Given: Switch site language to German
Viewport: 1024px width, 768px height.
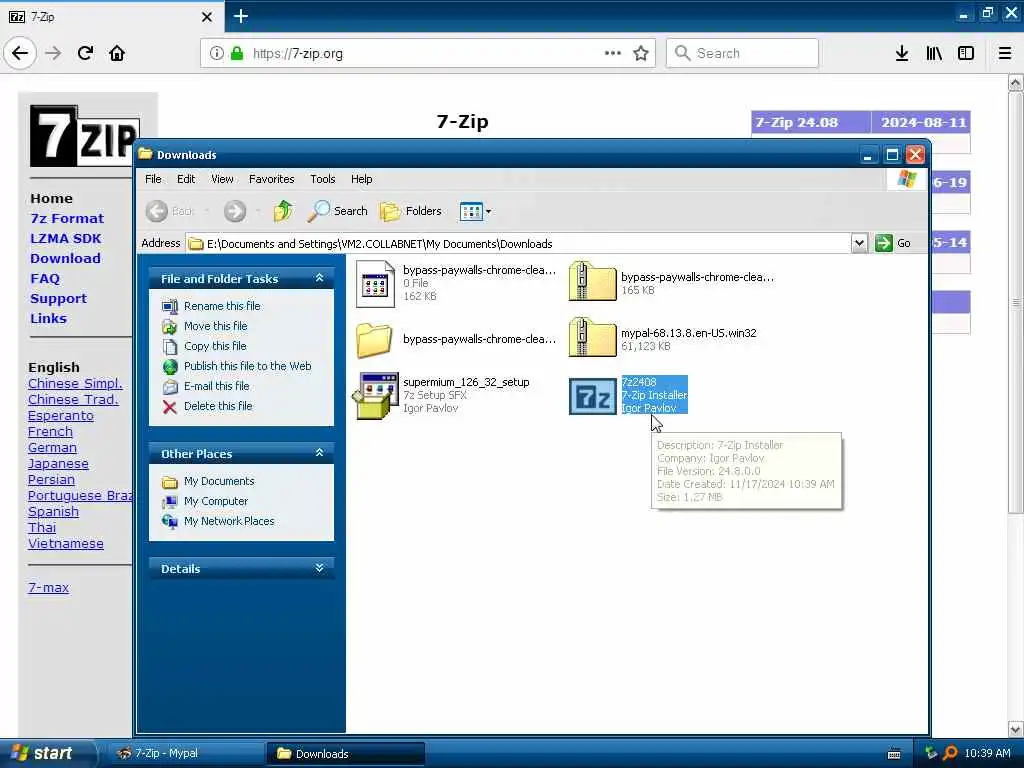Looking at the screenshot, I should click(x=52, y=447).
